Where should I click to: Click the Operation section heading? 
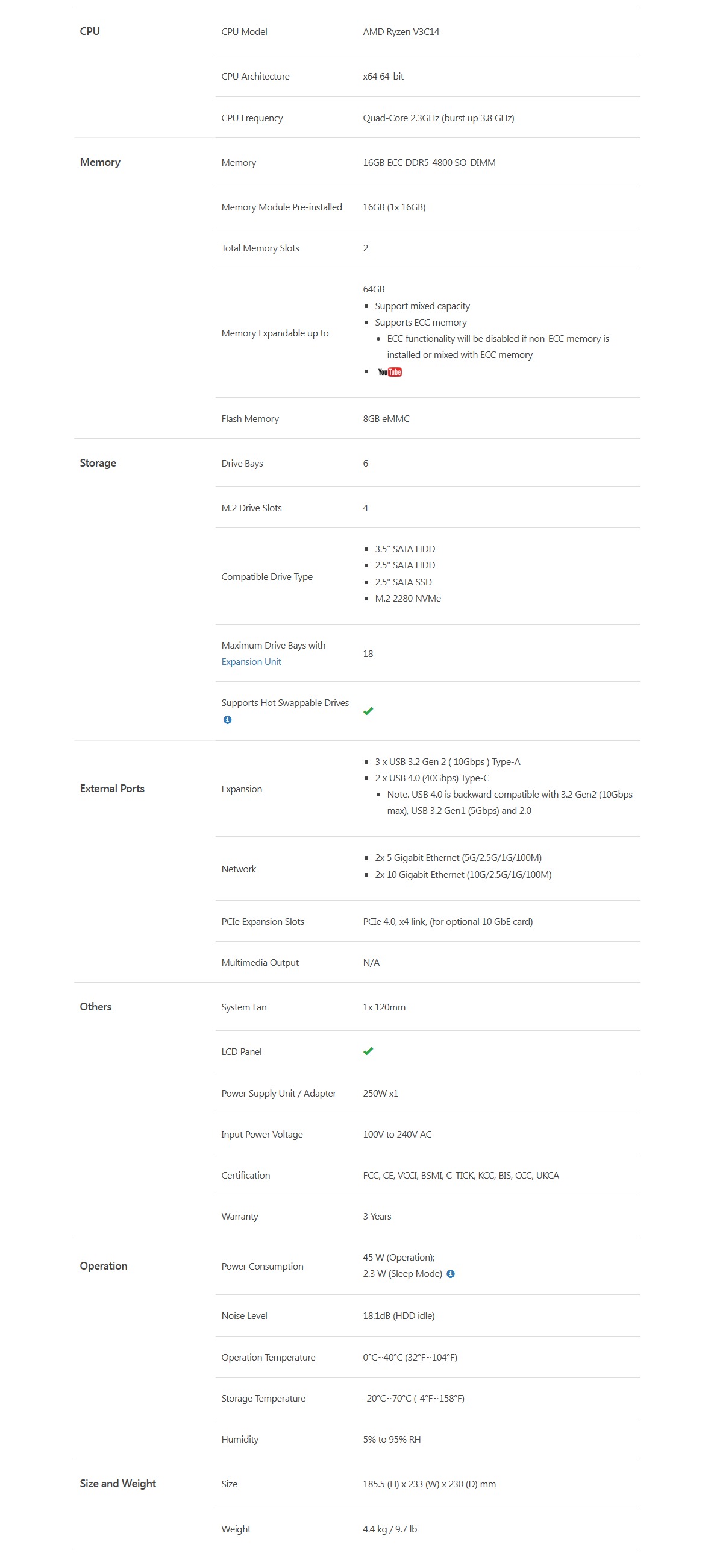pyautogui.click(x=104, y=1265)
